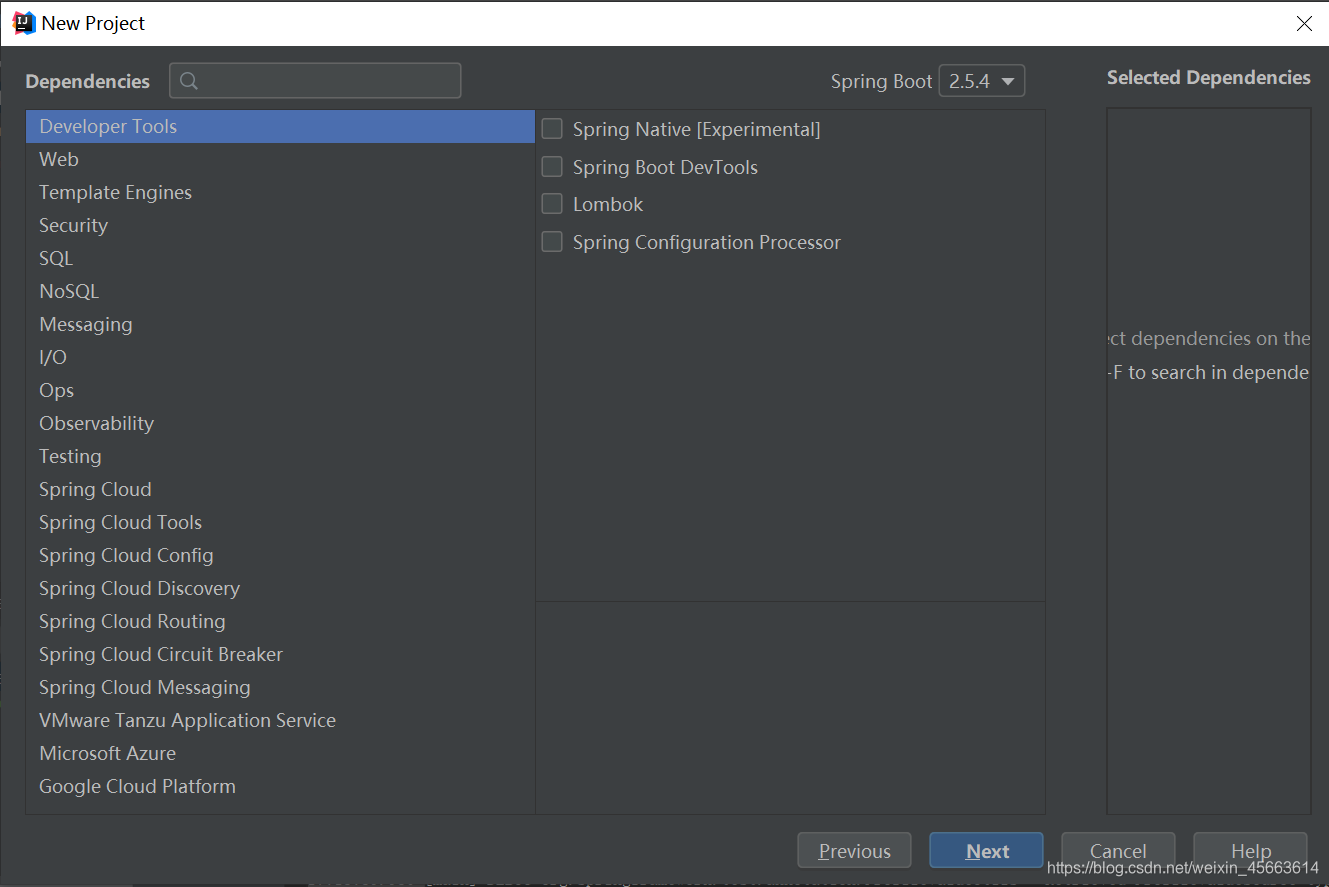
Task: Open the Spring Boot version dropdown
Action: pos(982,81)
